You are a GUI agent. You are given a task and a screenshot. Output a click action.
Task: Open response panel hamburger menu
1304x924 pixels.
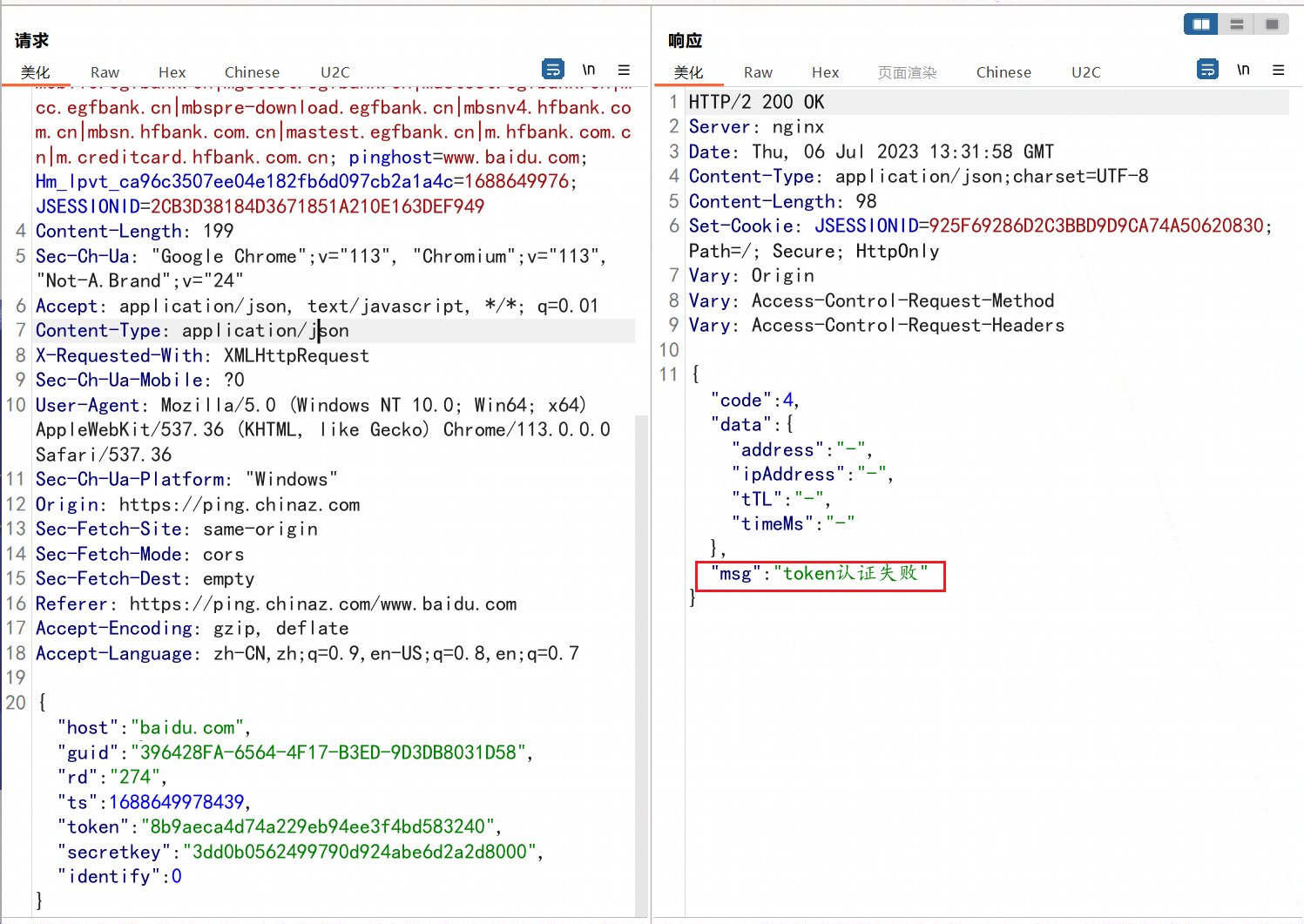(1278, 70)
